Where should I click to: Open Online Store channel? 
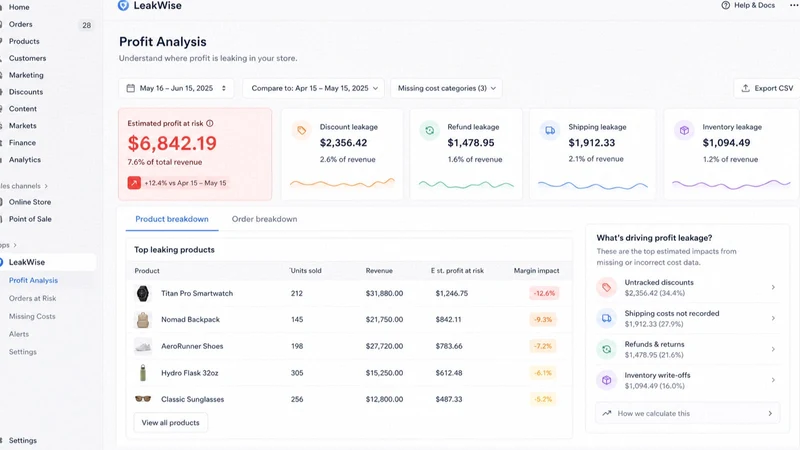pos(30,202)
